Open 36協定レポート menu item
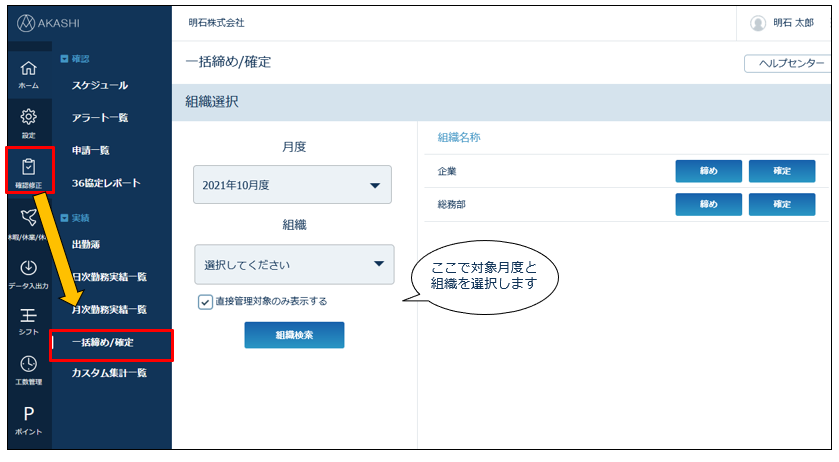Viewport: 839px width, 462px height. [106, 183]
